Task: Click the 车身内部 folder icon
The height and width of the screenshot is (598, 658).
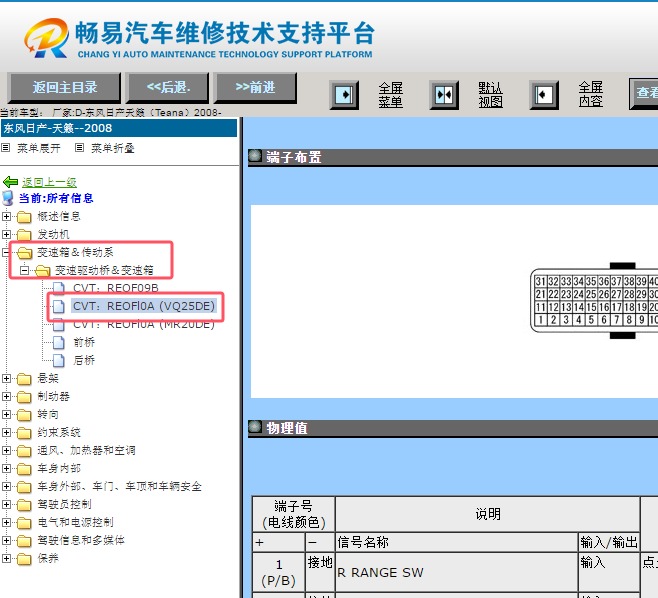Action: pos(24,469)
